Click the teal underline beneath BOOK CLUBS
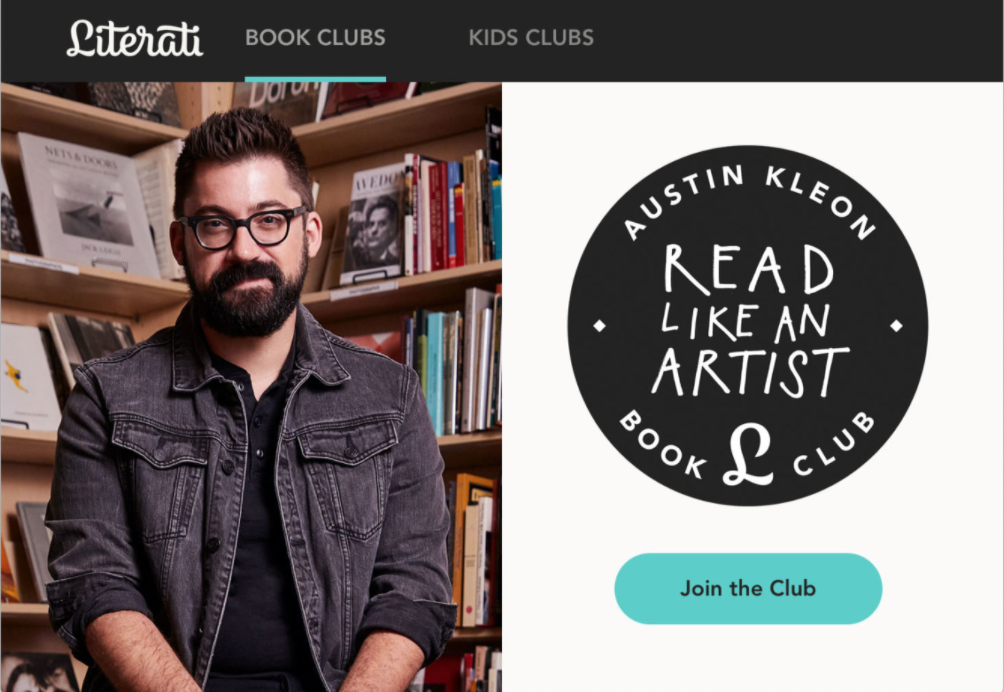 (x=315, y=79)
